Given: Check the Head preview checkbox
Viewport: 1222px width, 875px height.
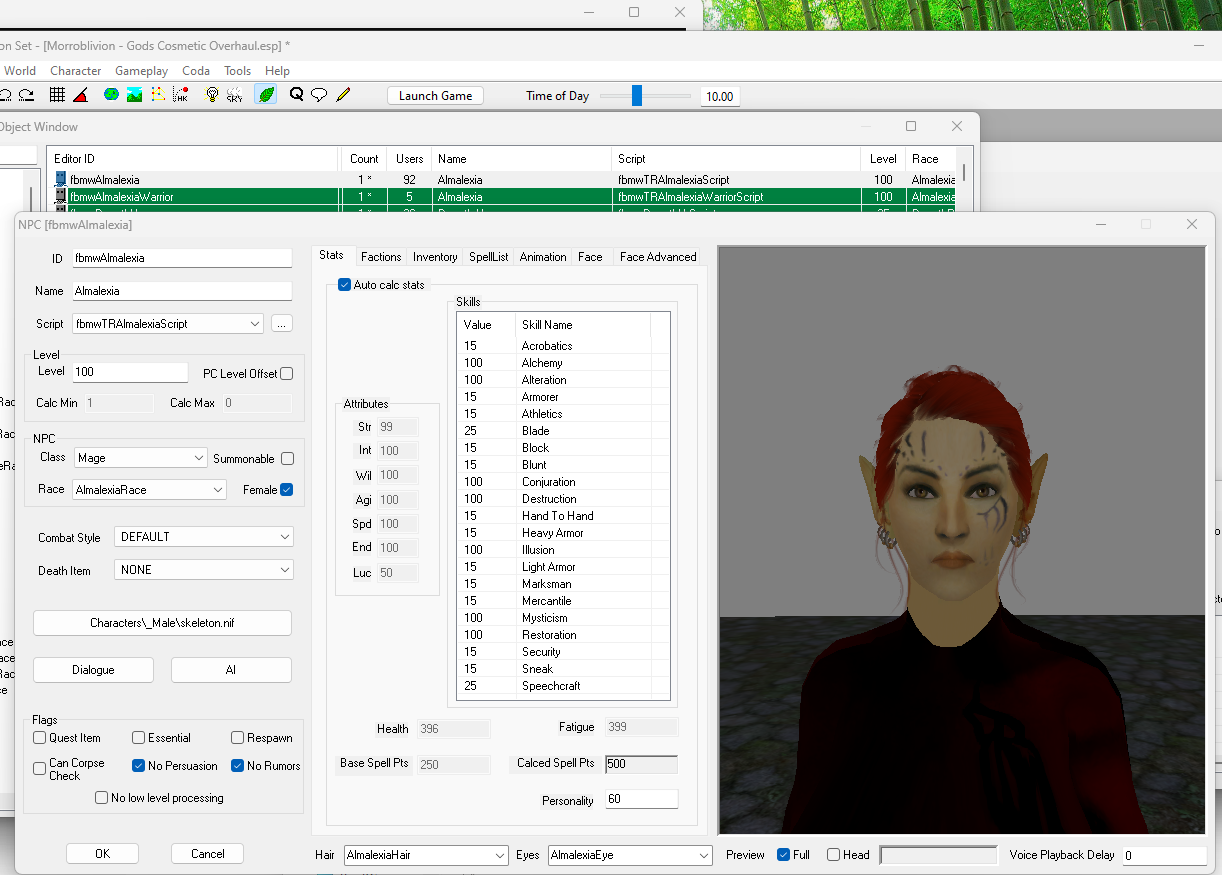Looking at the screenshot, I should coord(834,855).
